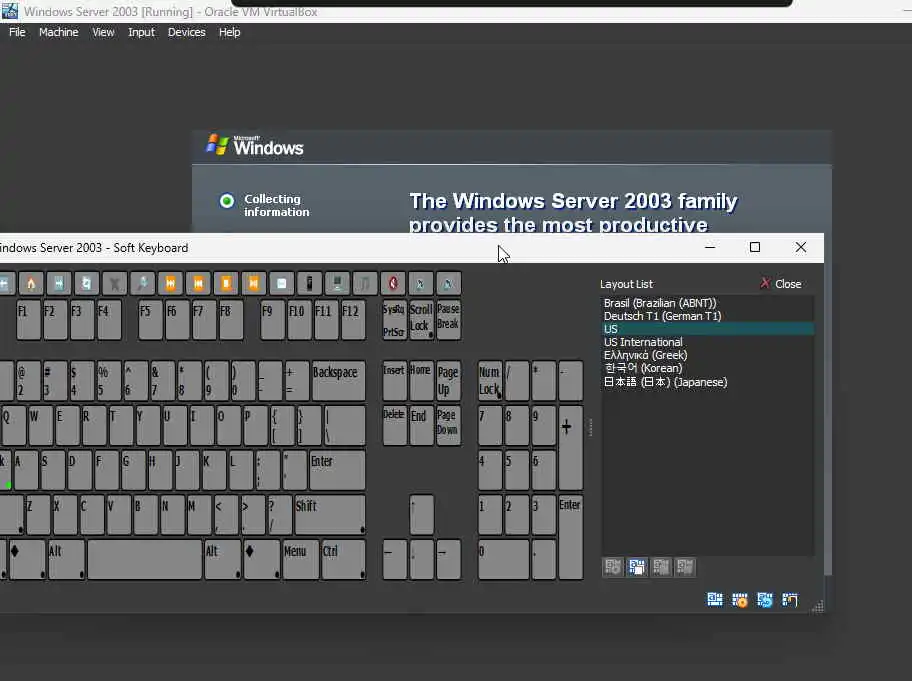Select Deutsch T1 (German T1) layout
The image size is (912, 681).
pyautogui.click(x=708, y=316)
